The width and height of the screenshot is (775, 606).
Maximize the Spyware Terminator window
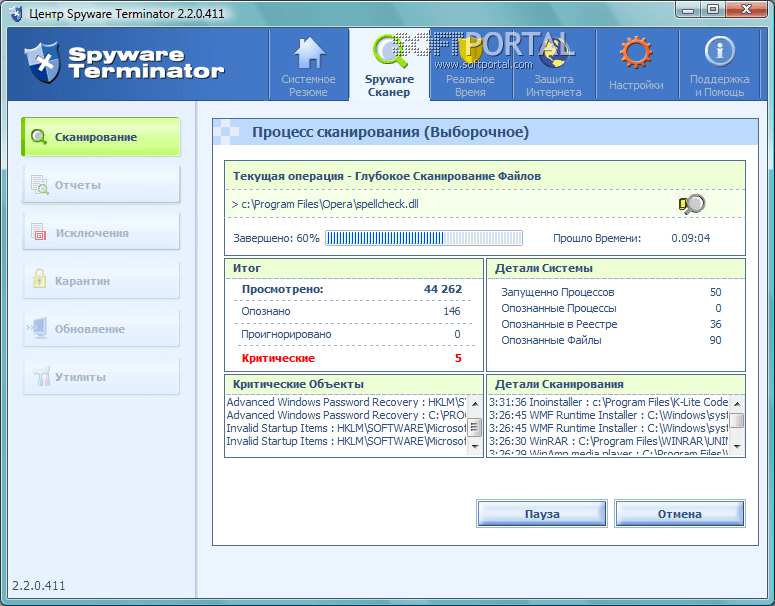[x=712, y=9]
